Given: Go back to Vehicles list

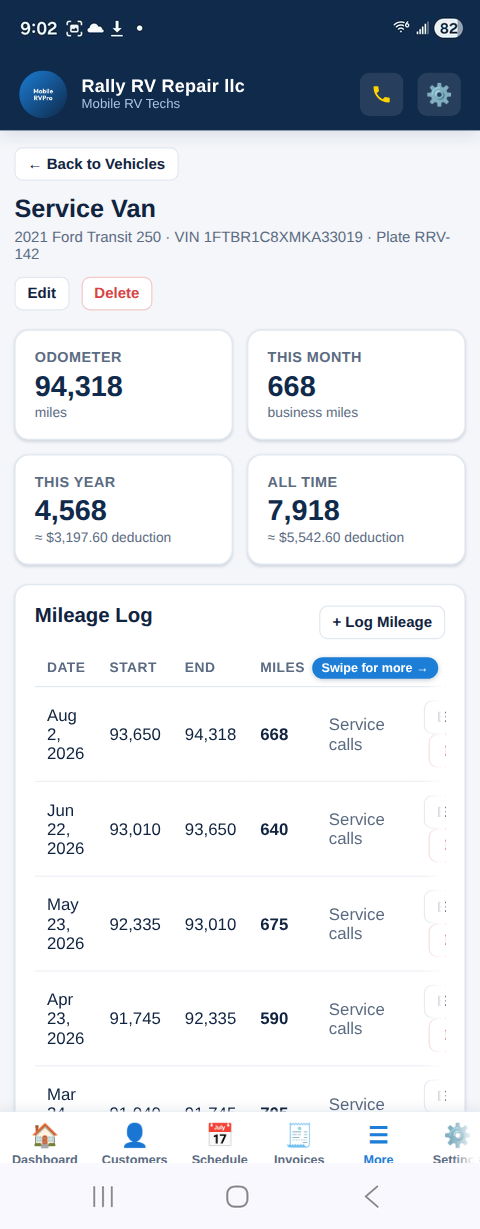Looking at the screenshot, I should click(96, 164).
